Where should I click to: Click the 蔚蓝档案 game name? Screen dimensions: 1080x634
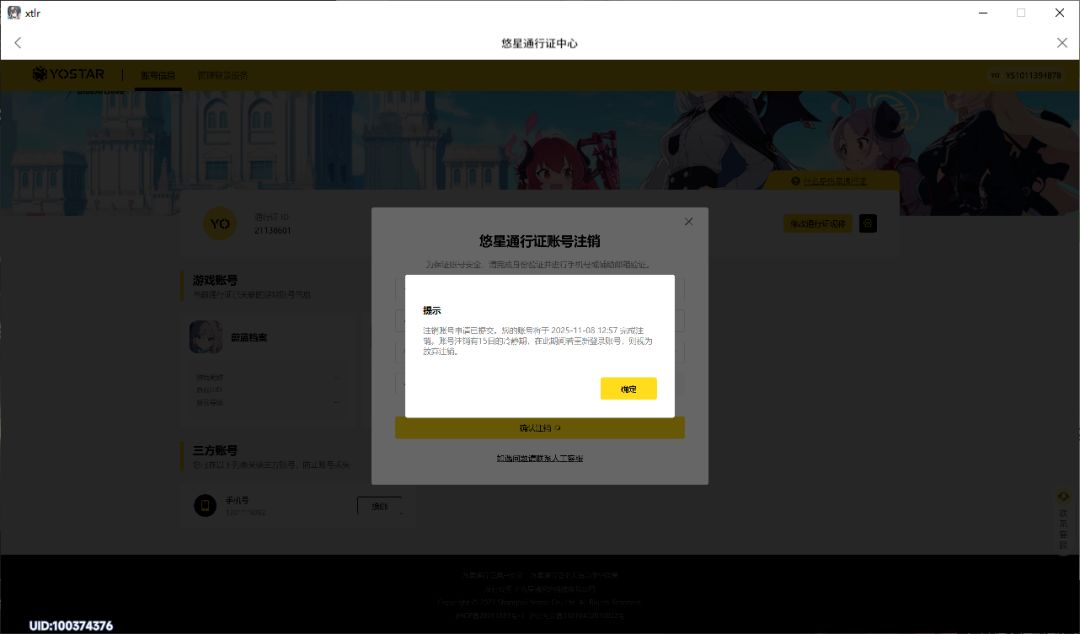coord(249,338)
